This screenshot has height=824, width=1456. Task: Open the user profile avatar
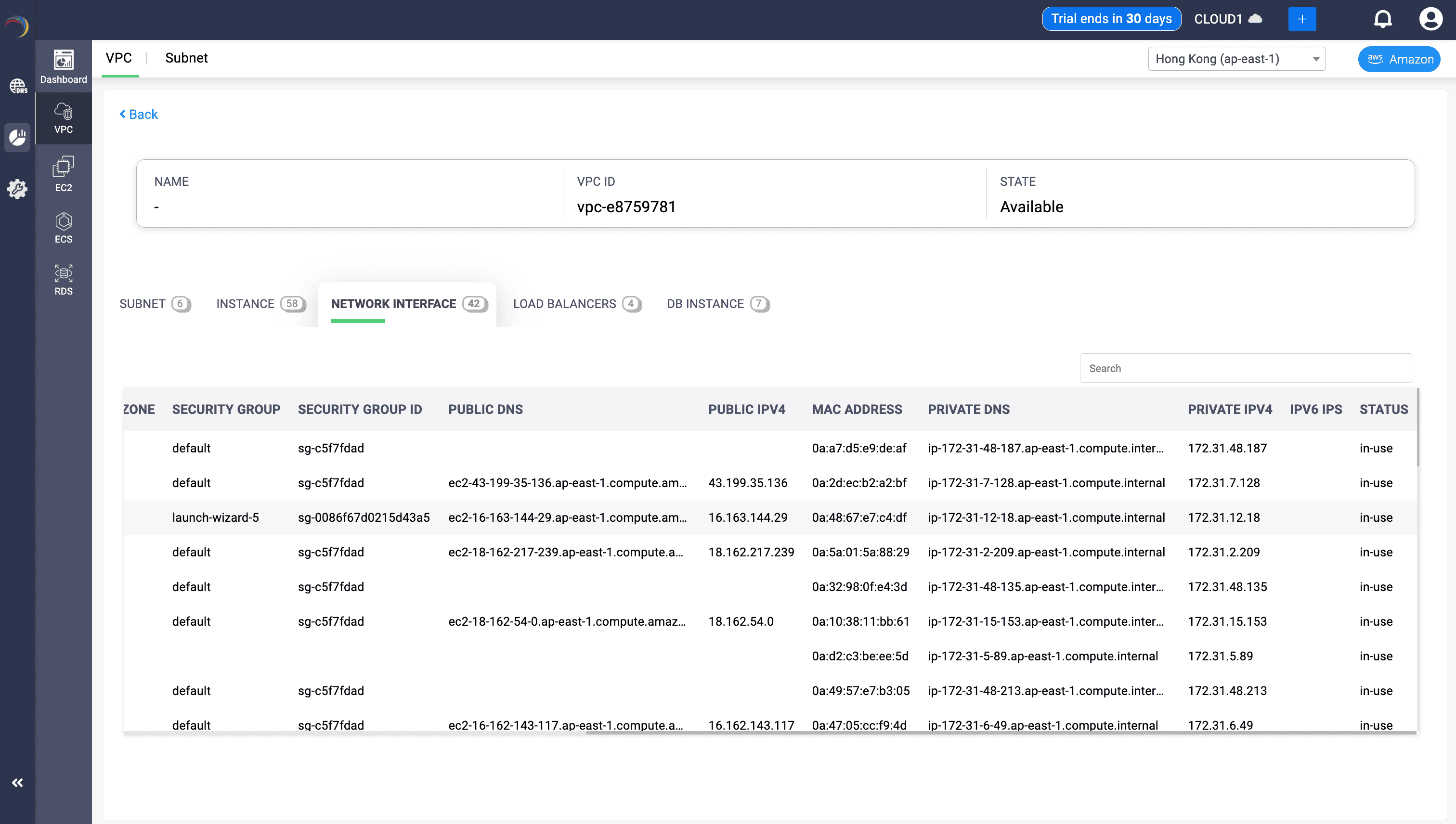[x=1430, y=19]
